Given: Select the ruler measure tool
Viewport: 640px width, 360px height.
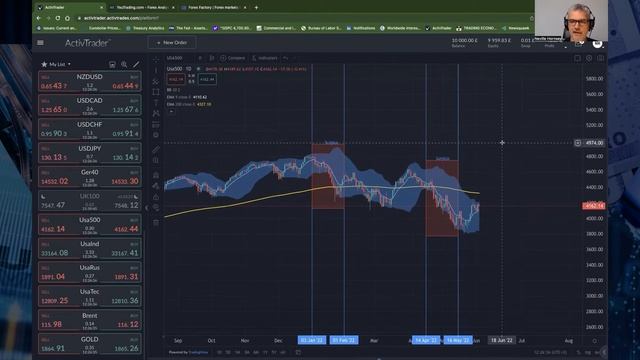Looking at the screenshot, I should pos(156,150).
